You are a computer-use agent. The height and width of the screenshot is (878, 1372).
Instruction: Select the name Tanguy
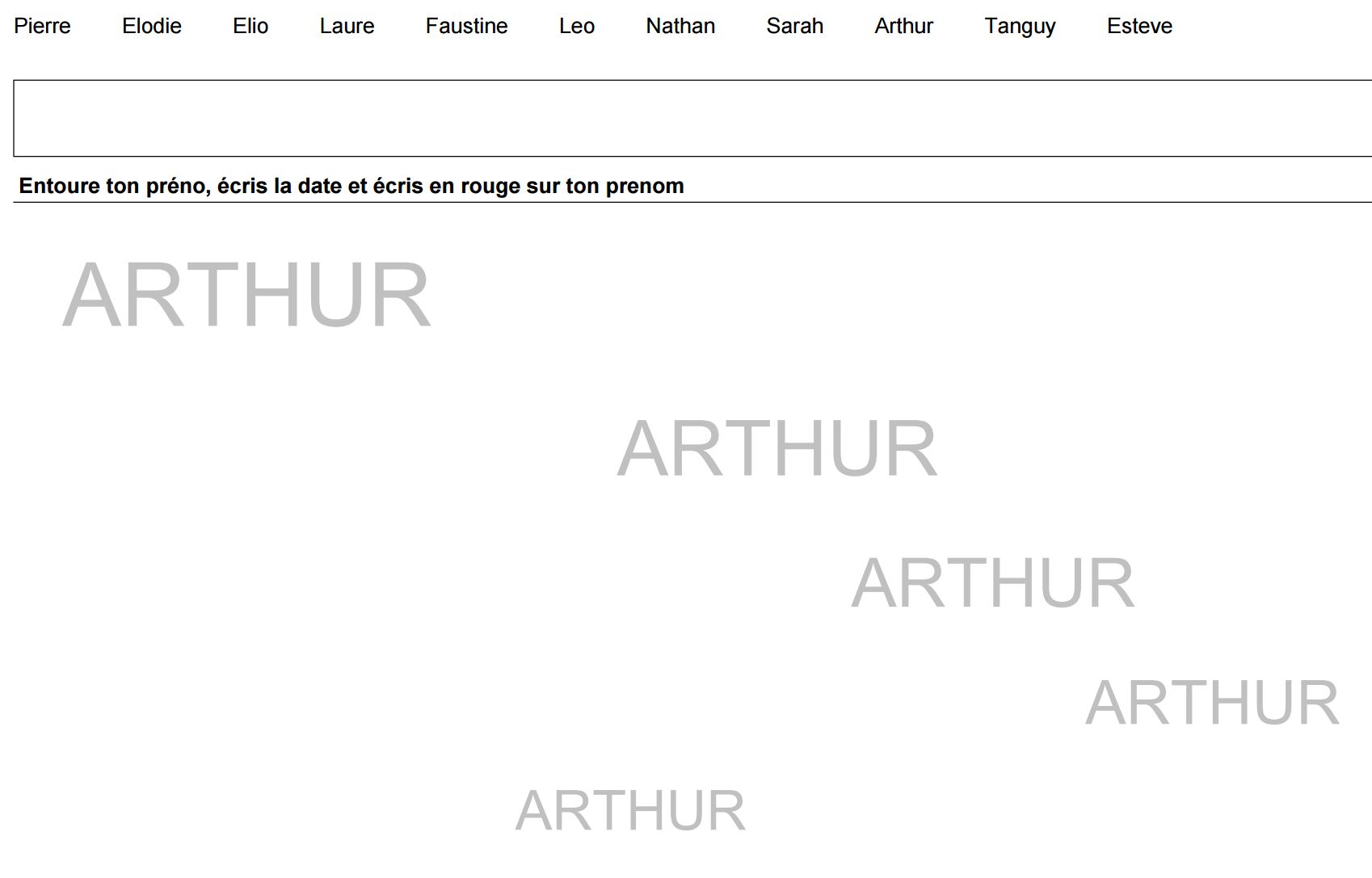click(1020, 26)
